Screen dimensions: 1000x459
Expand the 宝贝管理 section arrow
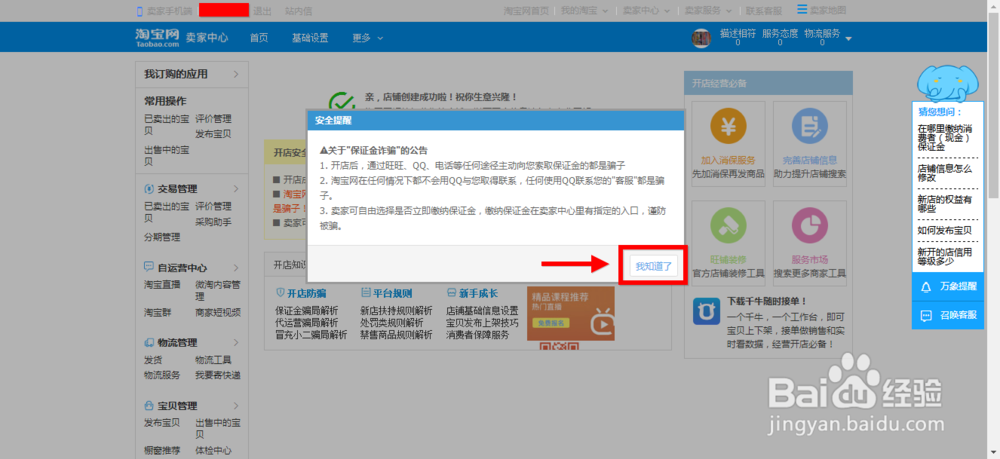pos(236,405)
